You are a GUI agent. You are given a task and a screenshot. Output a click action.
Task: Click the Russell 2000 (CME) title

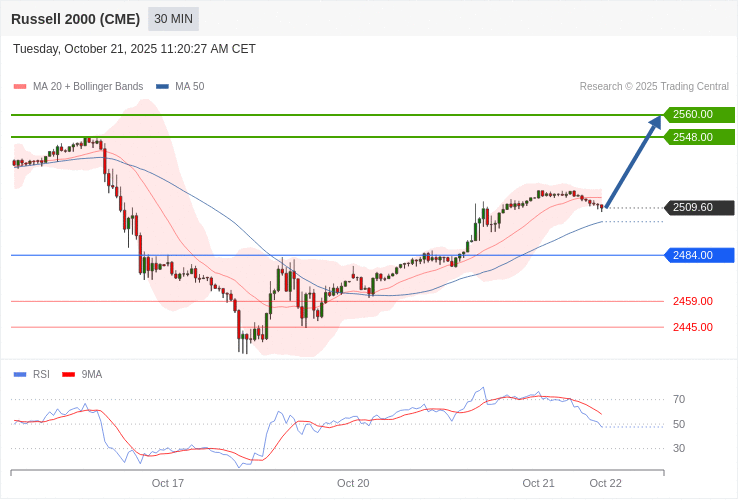coord(75,19)
